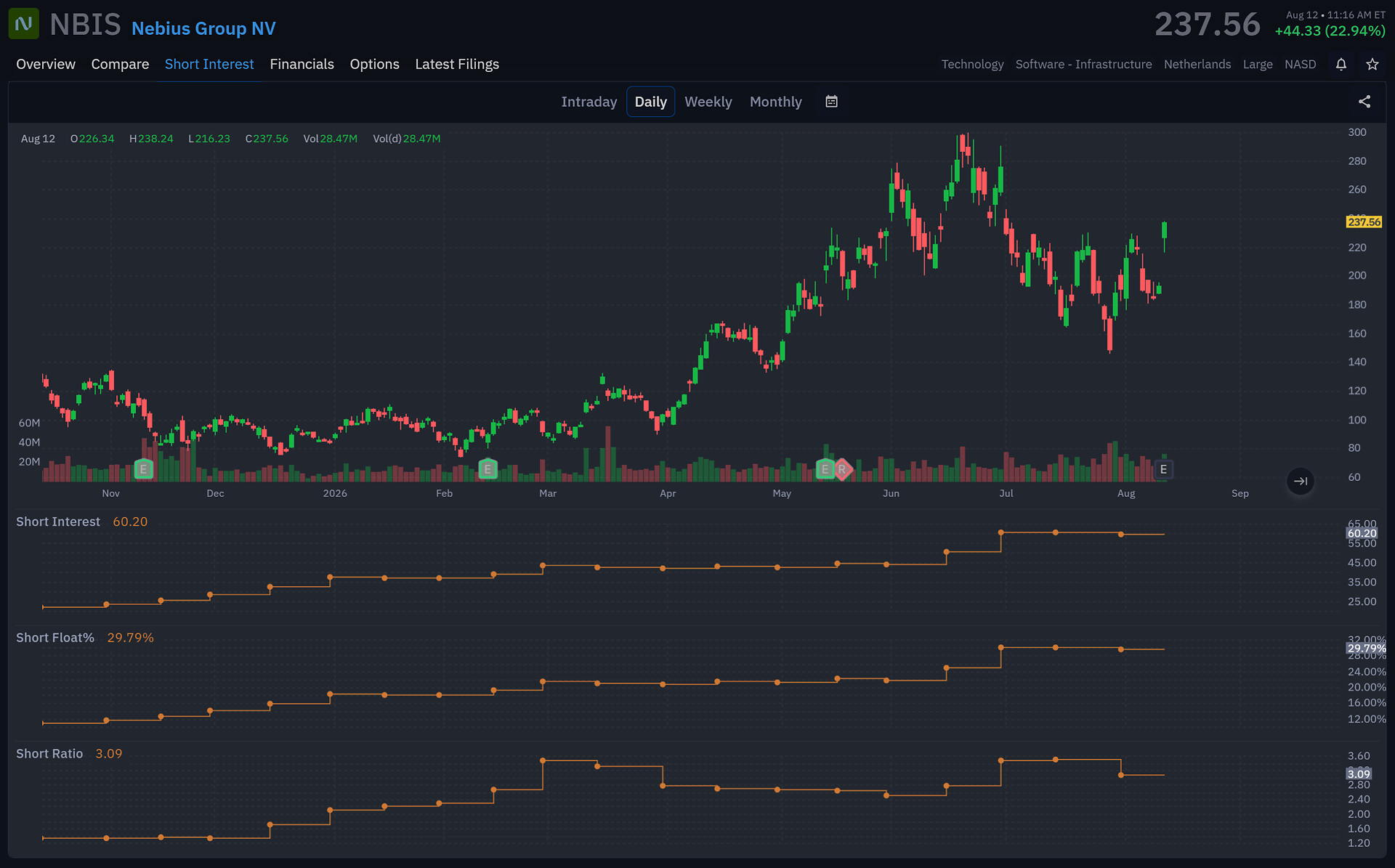Image resolution: width=1395 pixels, height=868 pixels.
Task: Jump to latest bar arrow button
Action: pyautogui.click(x=1301, y=481)
